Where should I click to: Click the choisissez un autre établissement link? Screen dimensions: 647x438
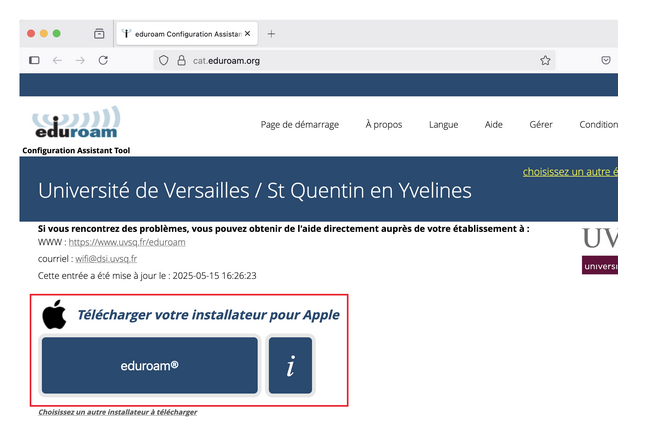(x=570, y=171)
